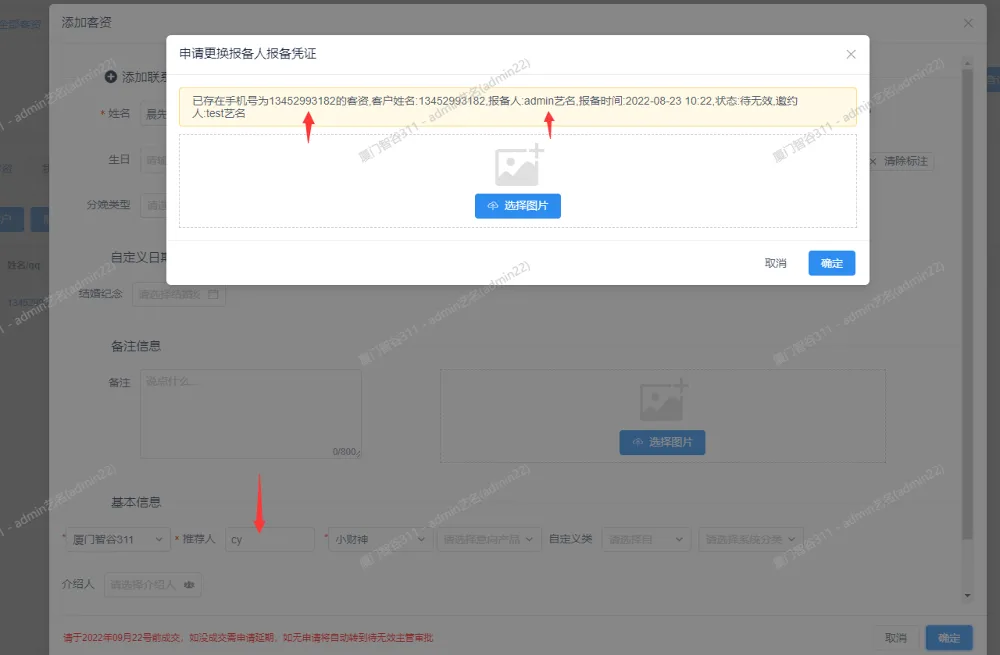This screenshot has width=1000, height=655.
Task: Click the background 选择图片 button beside 备注
Action: point(662,442)
